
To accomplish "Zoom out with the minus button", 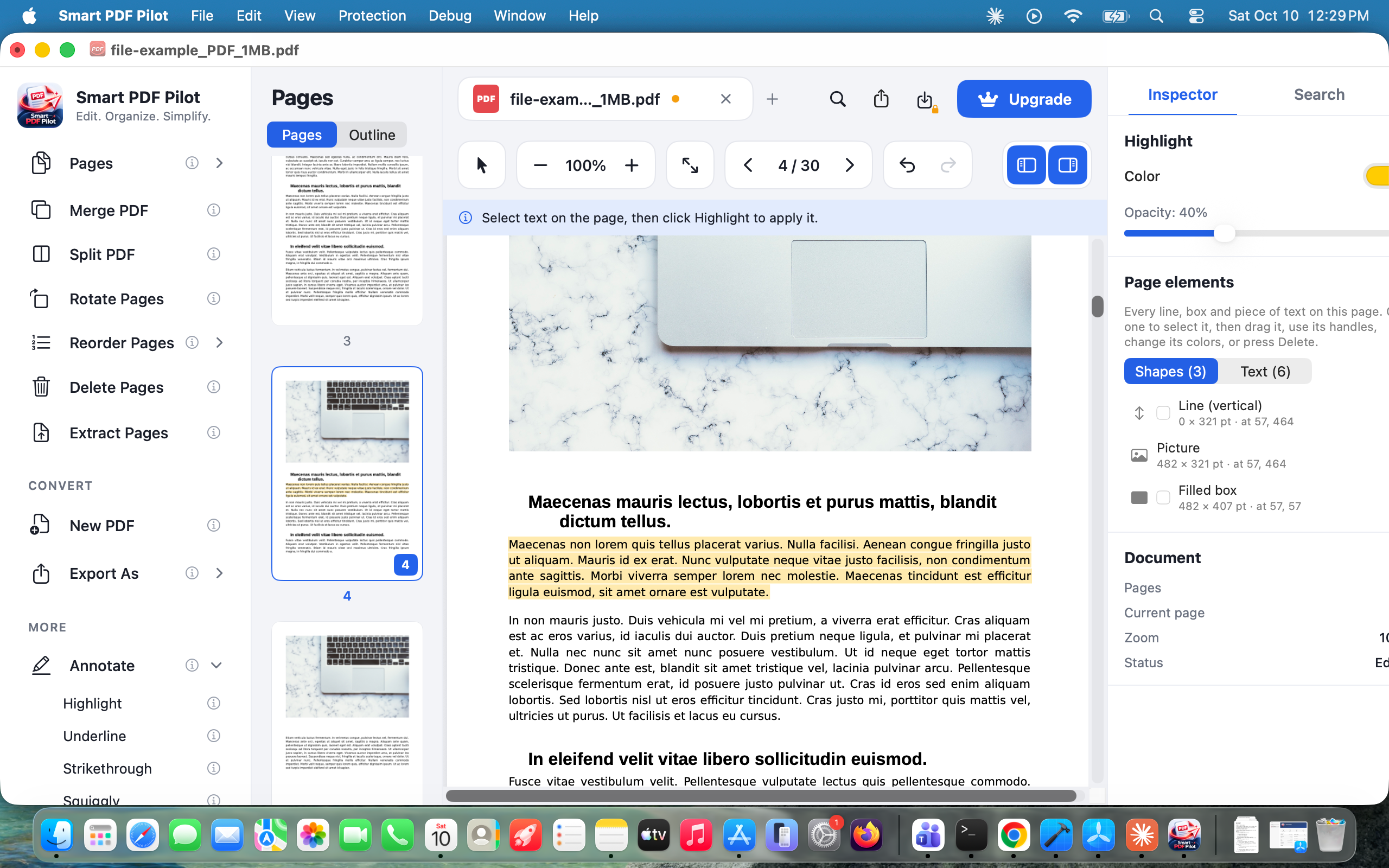I will [x=539, y=165].
